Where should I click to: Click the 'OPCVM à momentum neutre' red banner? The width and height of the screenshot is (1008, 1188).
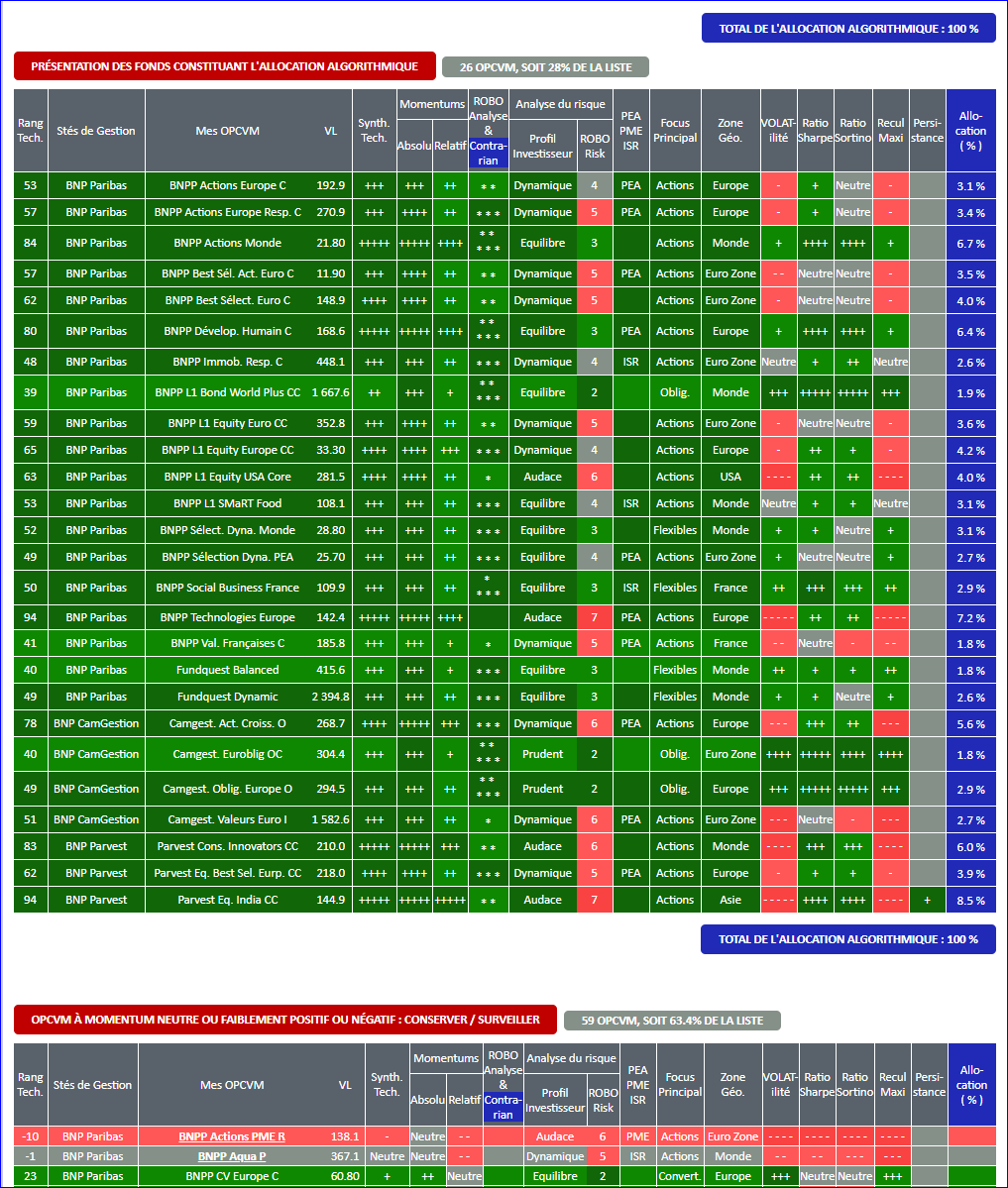point(285,1020)
